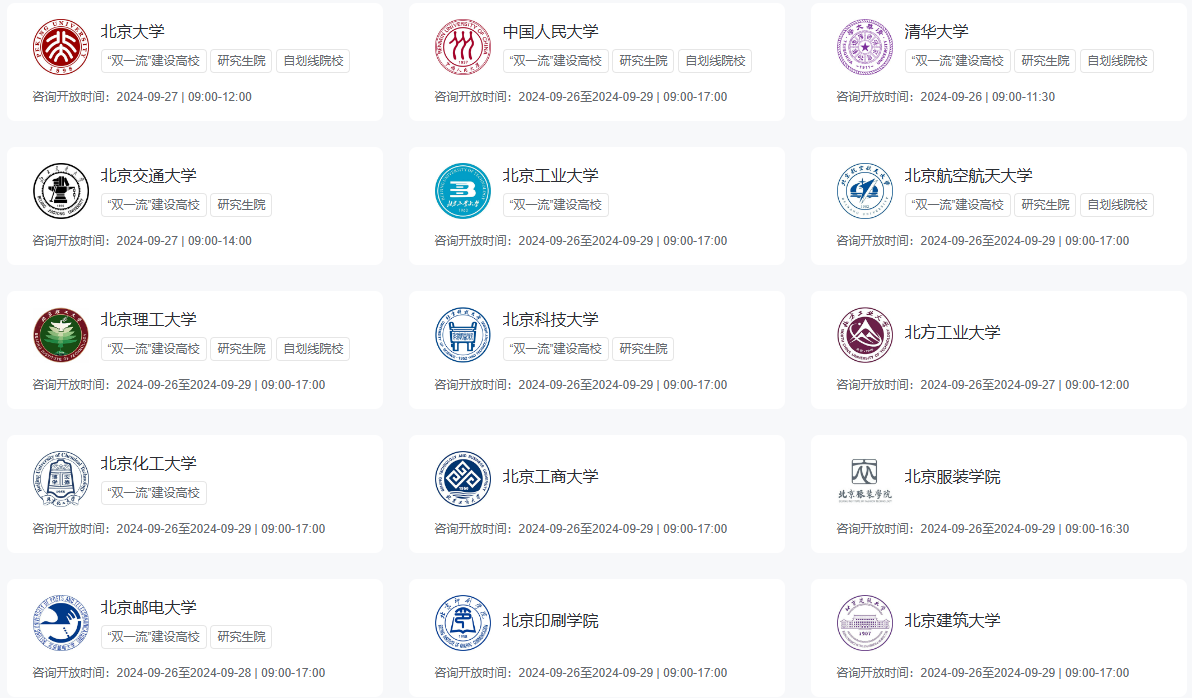Click 清华大学's “双一流”建设高校 tag
1192x698 pixels.
coord(958,61)
